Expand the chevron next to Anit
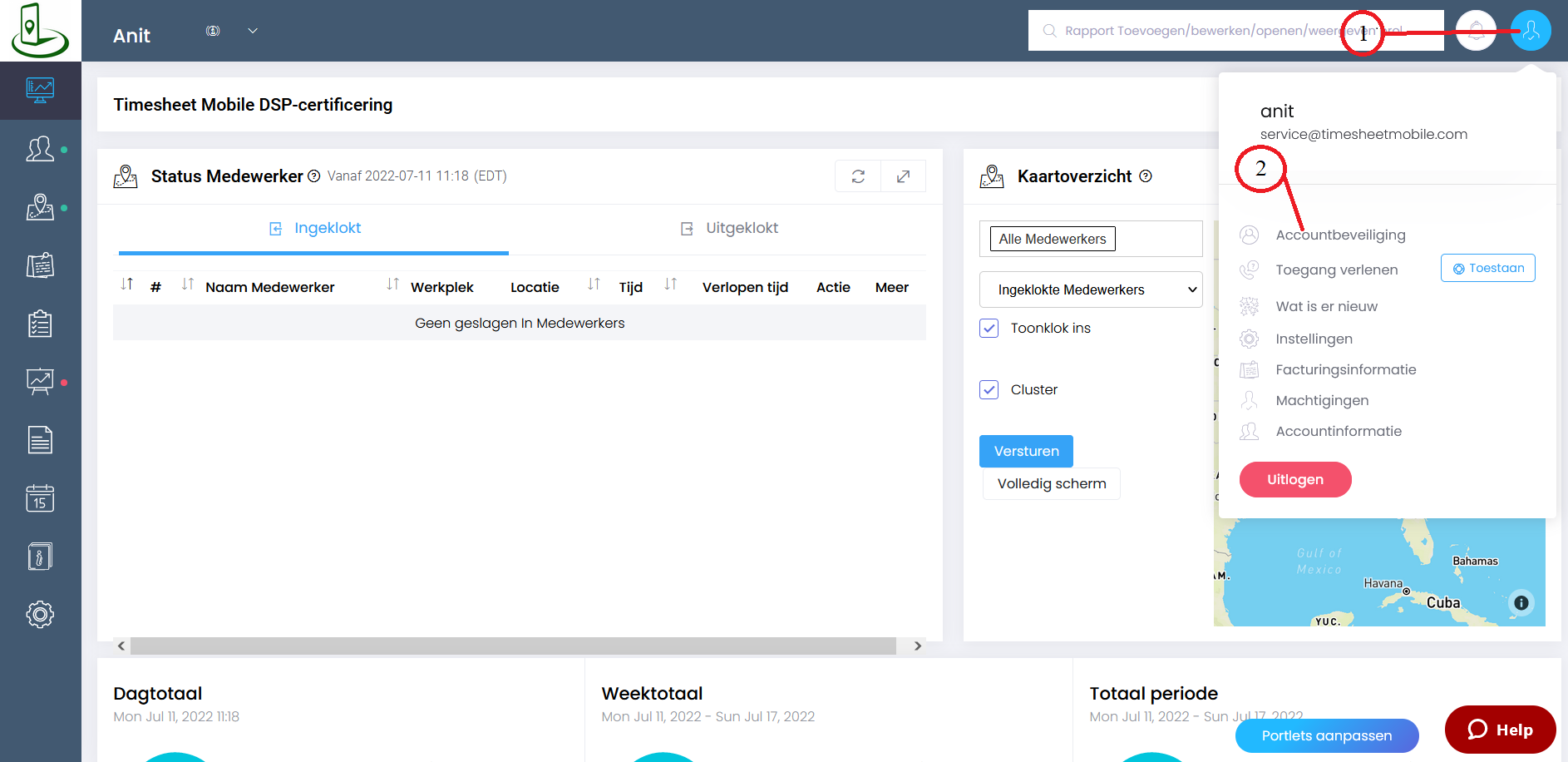 [253, 31]
